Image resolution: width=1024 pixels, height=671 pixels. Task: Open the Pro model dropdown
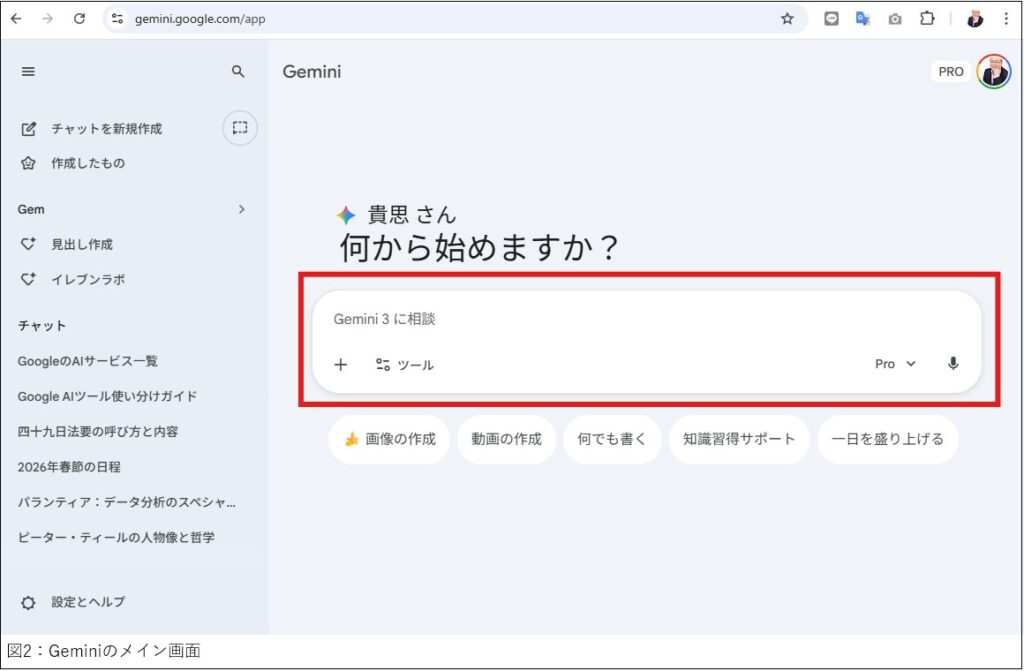(x=893, y=364)
